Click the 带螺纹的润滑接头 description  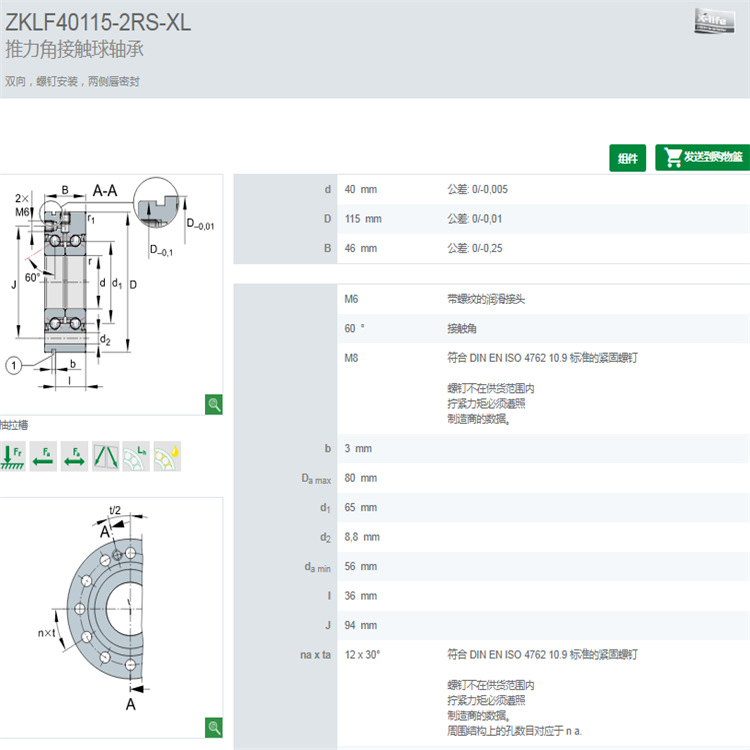click(x=486, y=299)
